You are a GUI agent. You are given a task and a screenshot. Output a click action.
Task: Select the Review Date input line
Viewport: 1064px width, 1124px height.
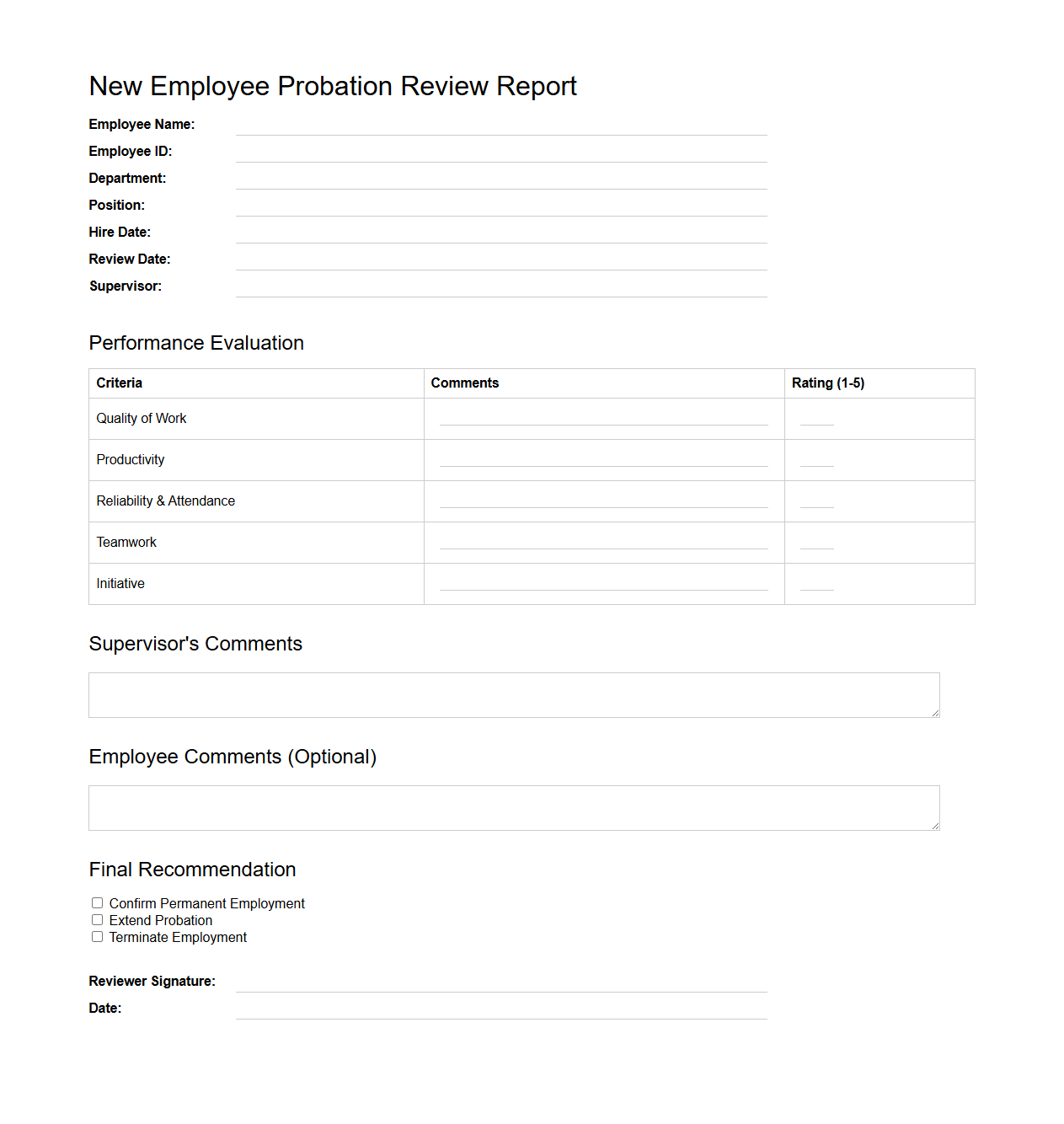[x=500, y=263]
